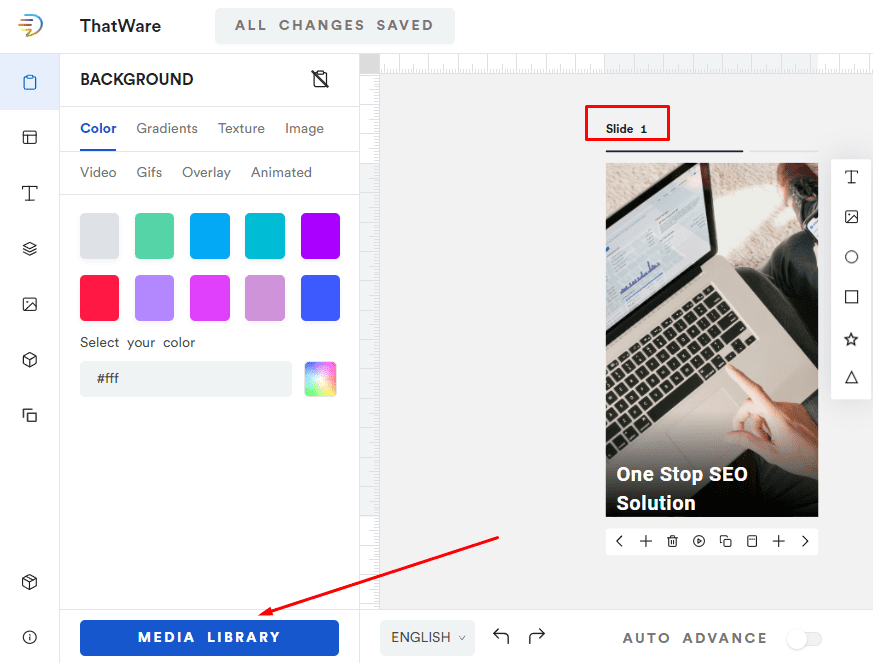The image size is (873, 663).
Task: Open the Background clipboard sidebar icon
Action: (x=30, y=82)
